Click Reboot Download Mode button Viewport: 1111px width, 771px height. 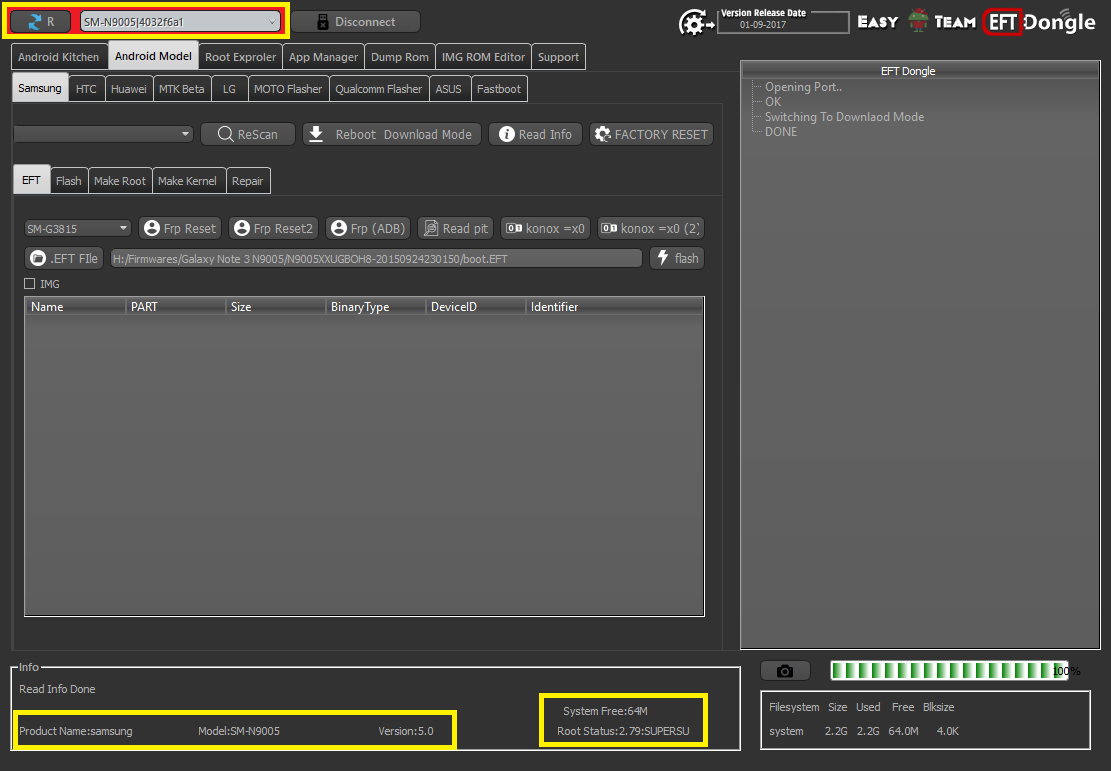392,134
